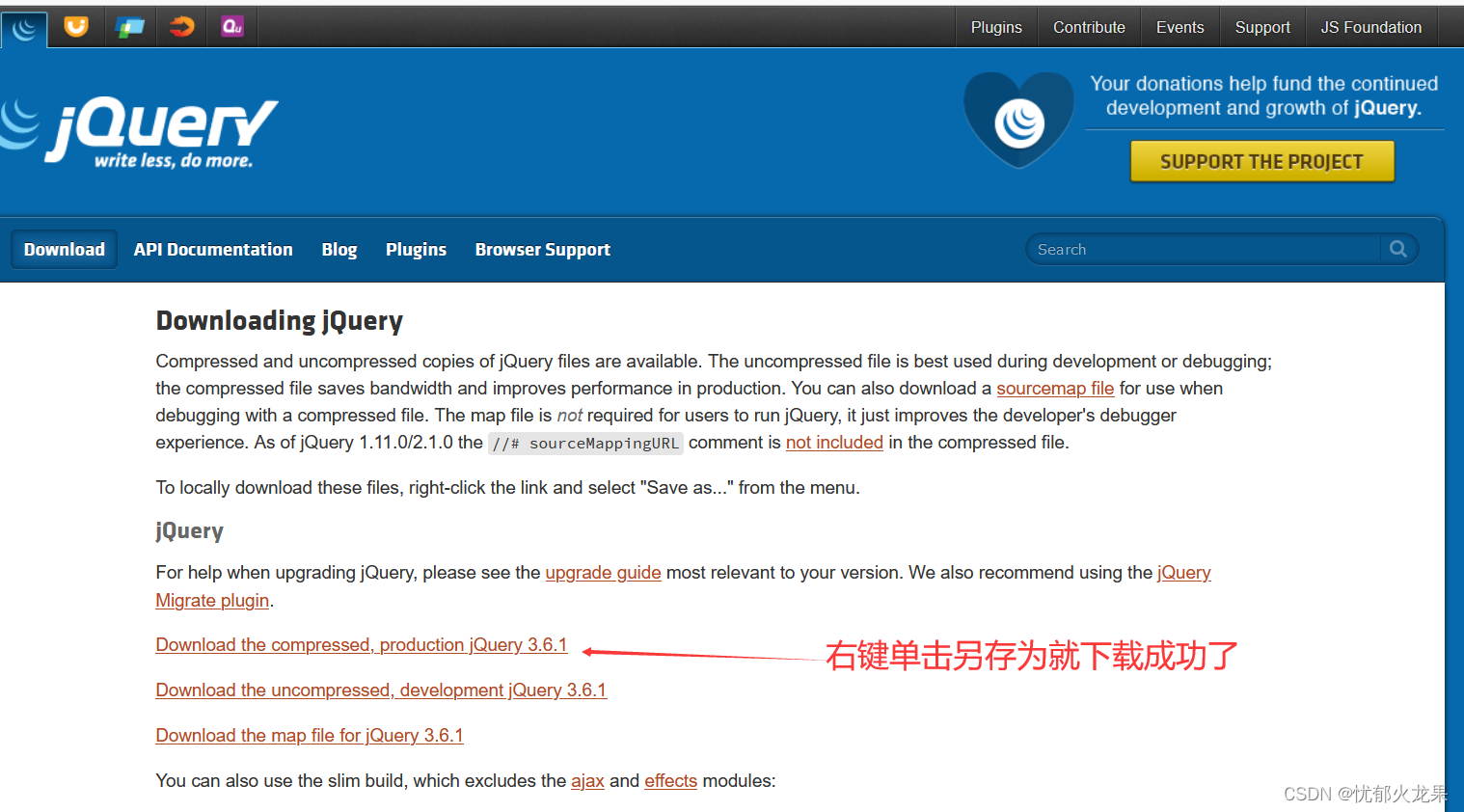The height and width of the screenshot is (812, 1464).
Task: Open the Blog navigation tab
Action: pos(339,249)
